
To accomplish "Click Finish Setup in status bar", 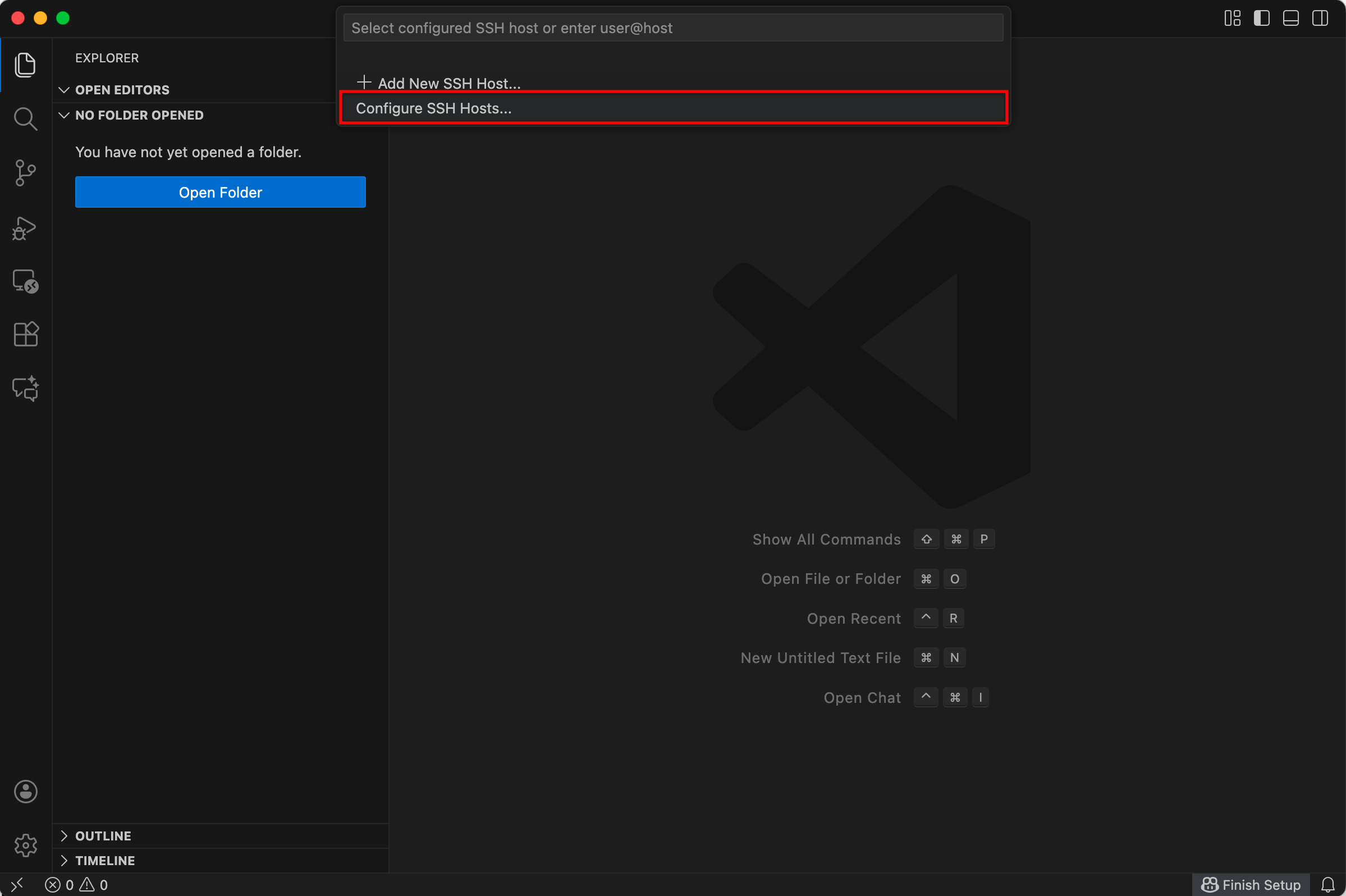I will point(1251,885).
